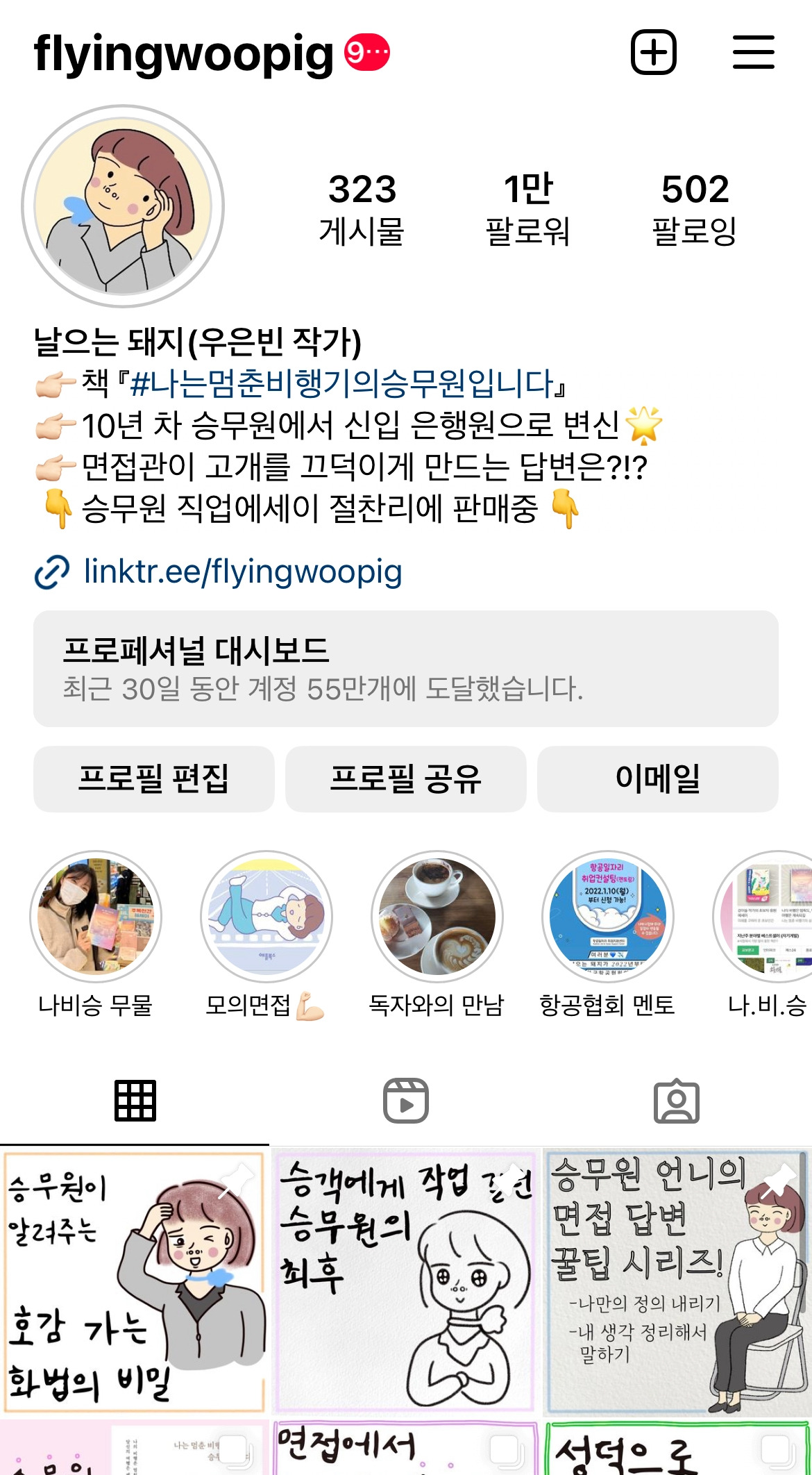
Task: Tap the red notification count badge
Action: (367, 52)
